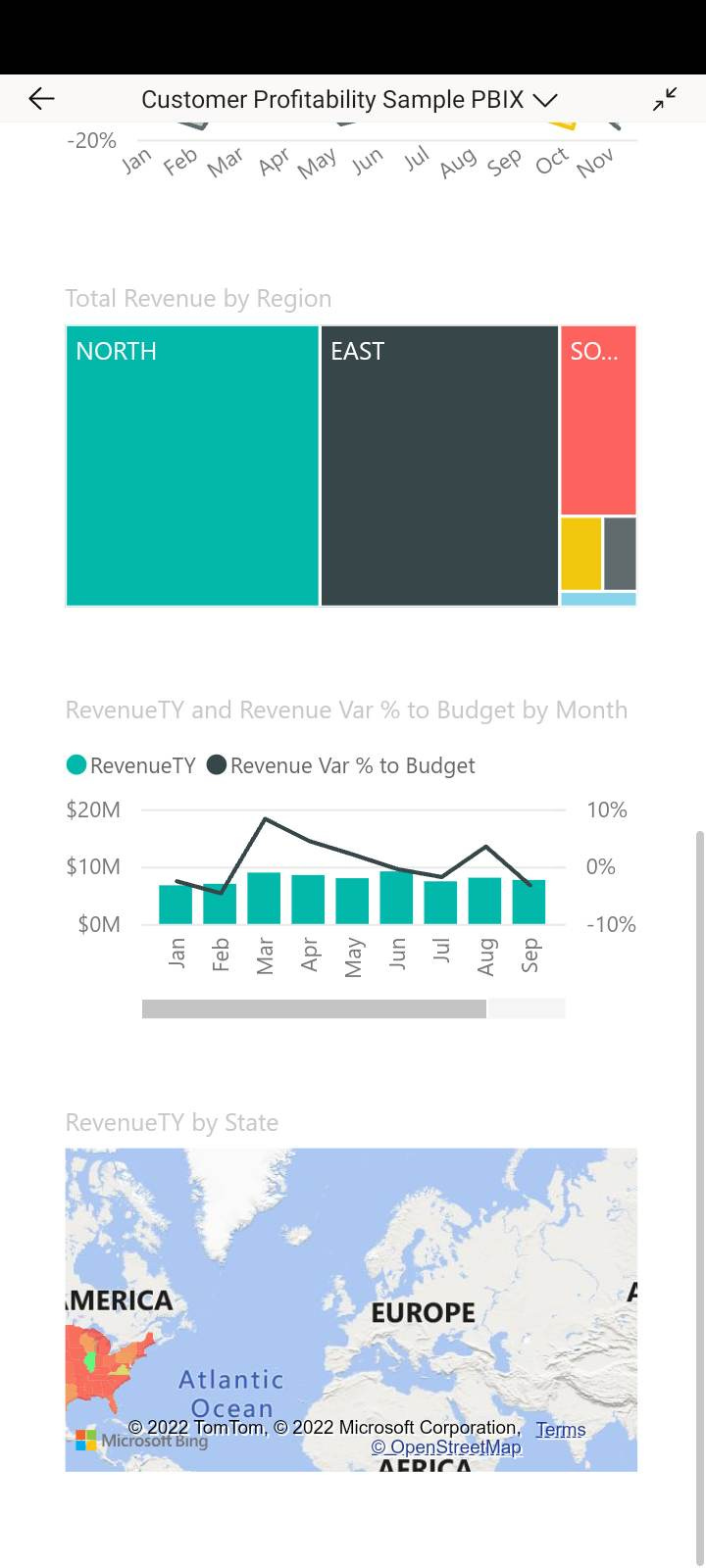
Task: Click the Atlantic Ocean map label
Action: coord(231,1394)
